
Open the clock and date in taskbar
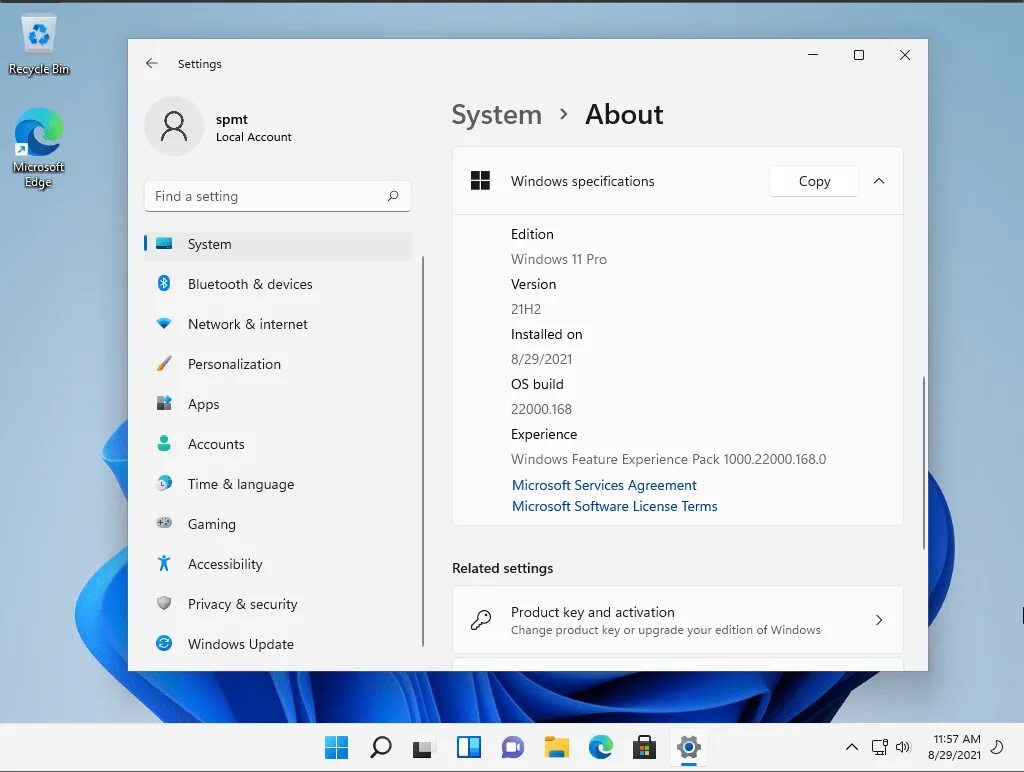tap(954, 747)
